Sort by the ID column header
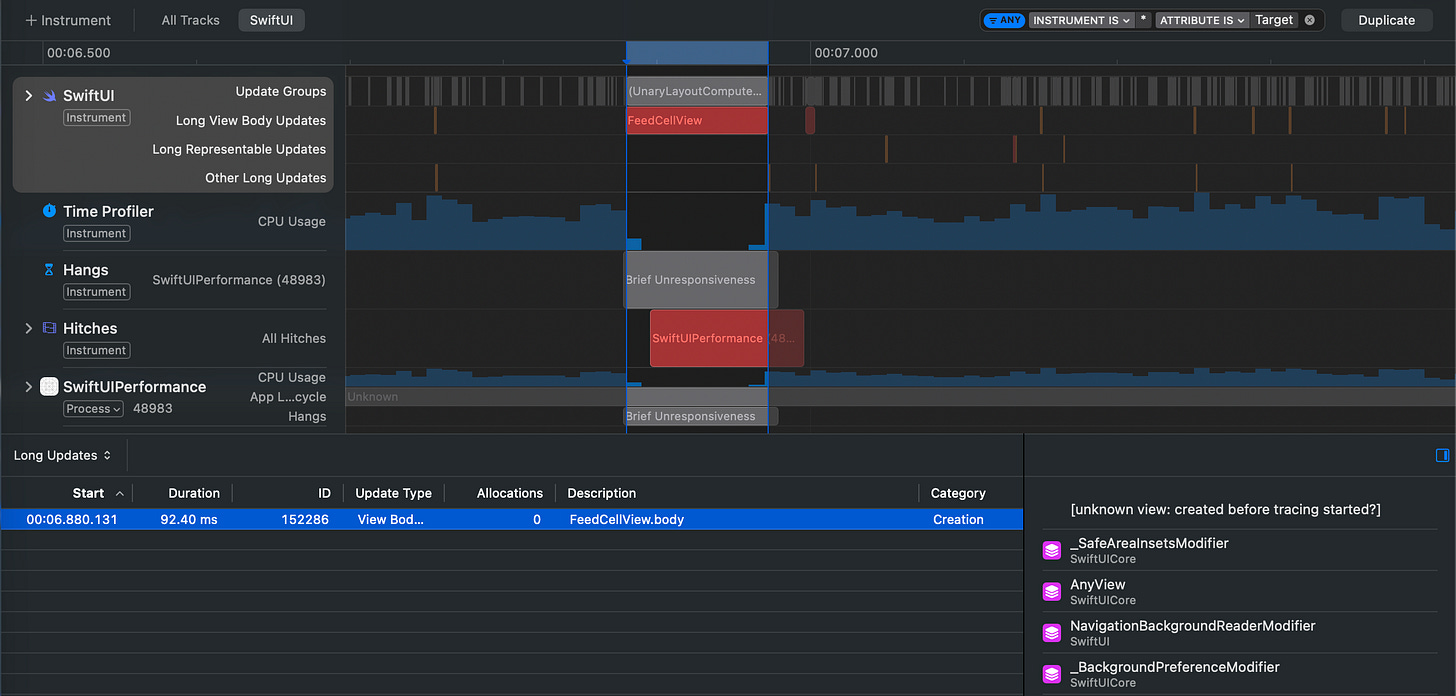Viewport: 1456px width, 696px height. pos(324,493)
